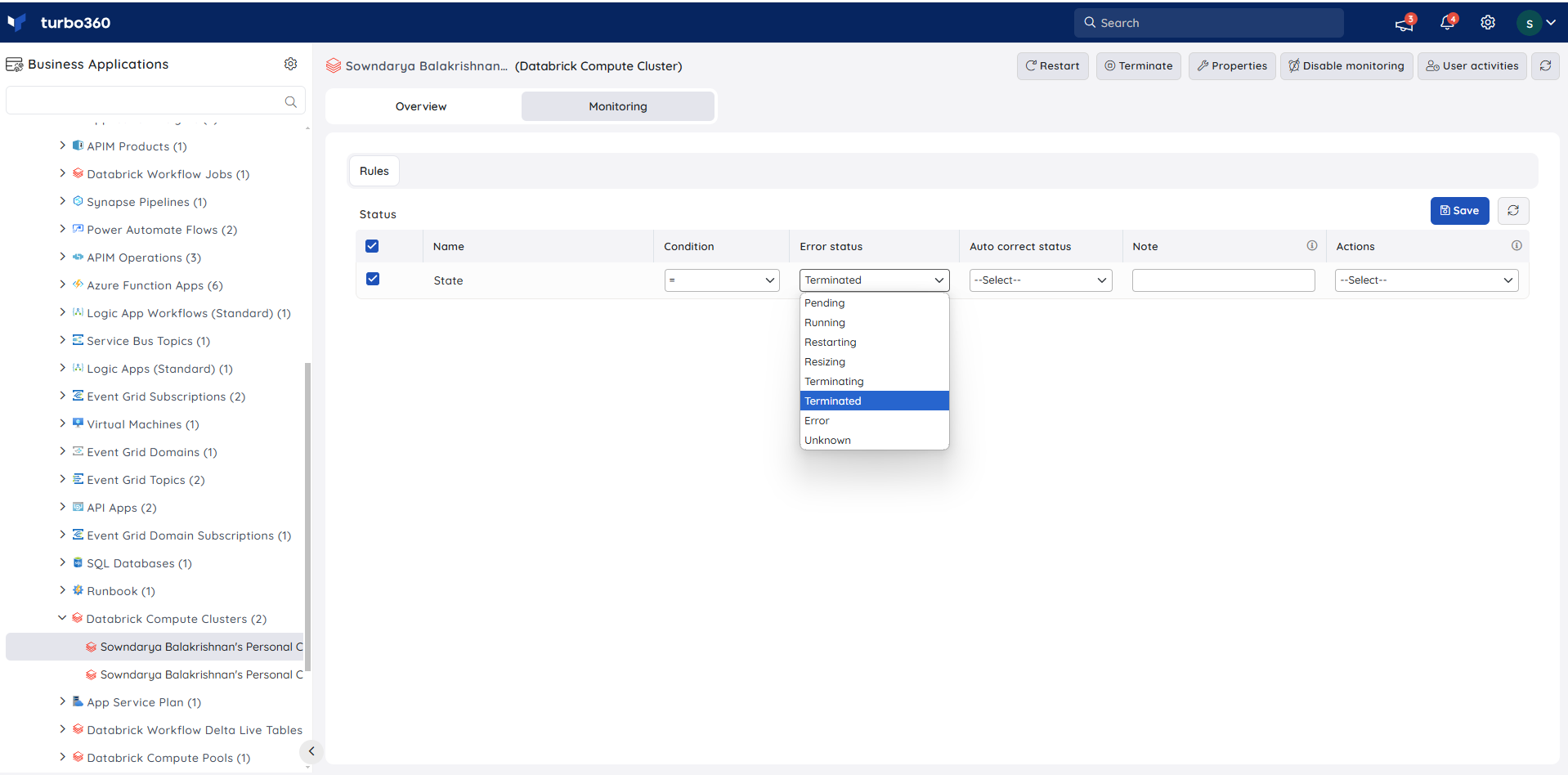
Task: Click the Synapse Pipelines icon
Action: (78, 201)
